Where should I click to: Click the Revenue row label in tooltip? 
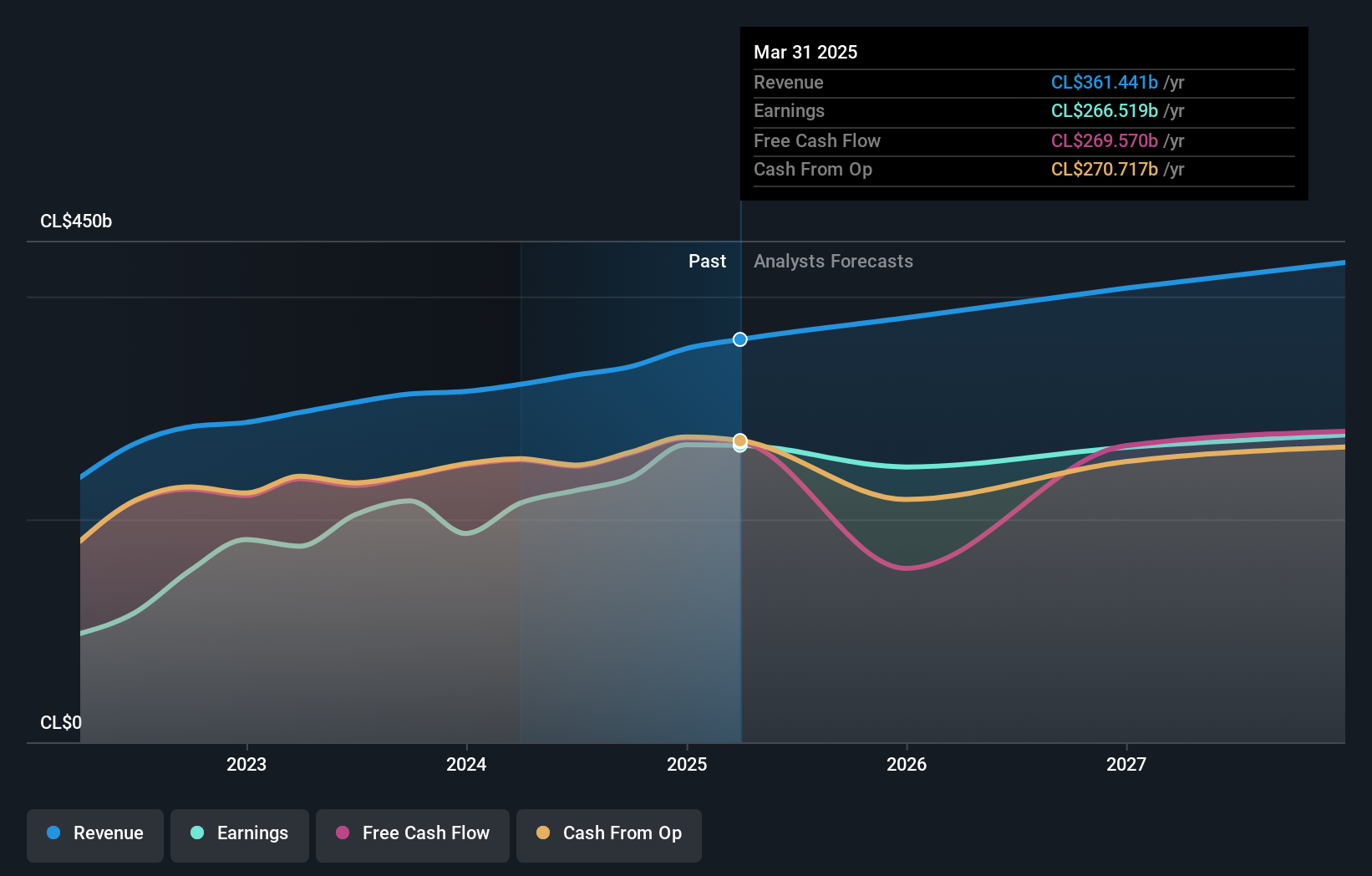tap(789, 83)
